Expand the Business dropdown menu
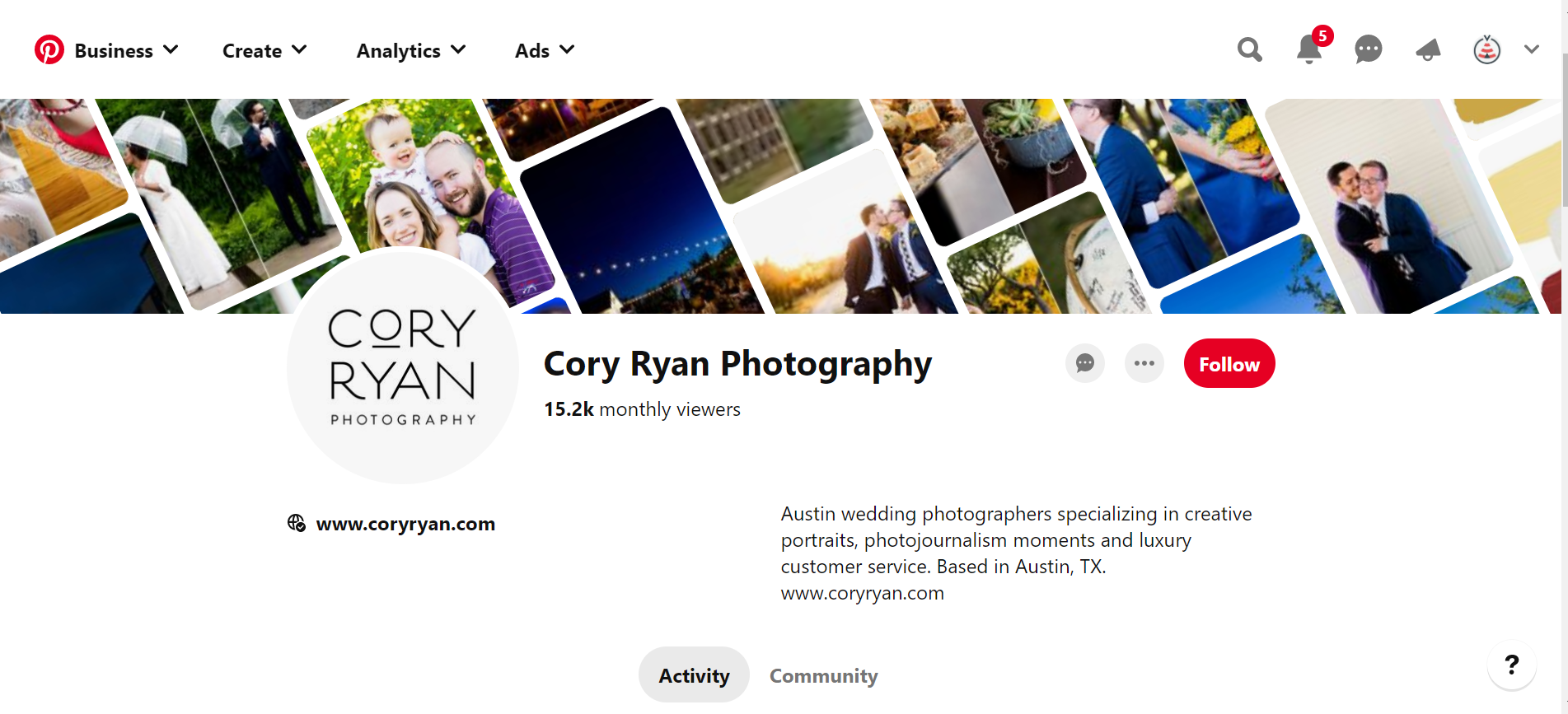Screen dimensions: 1568x714 126,50
